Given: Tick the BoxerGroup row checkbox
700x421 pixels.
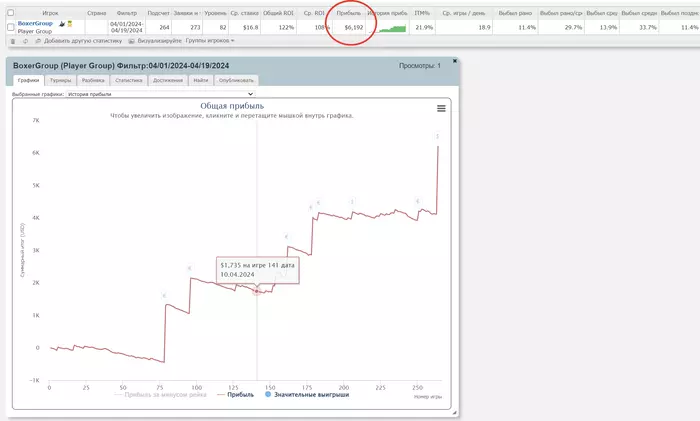Looking at the screenshot, I should coord(11,27).
